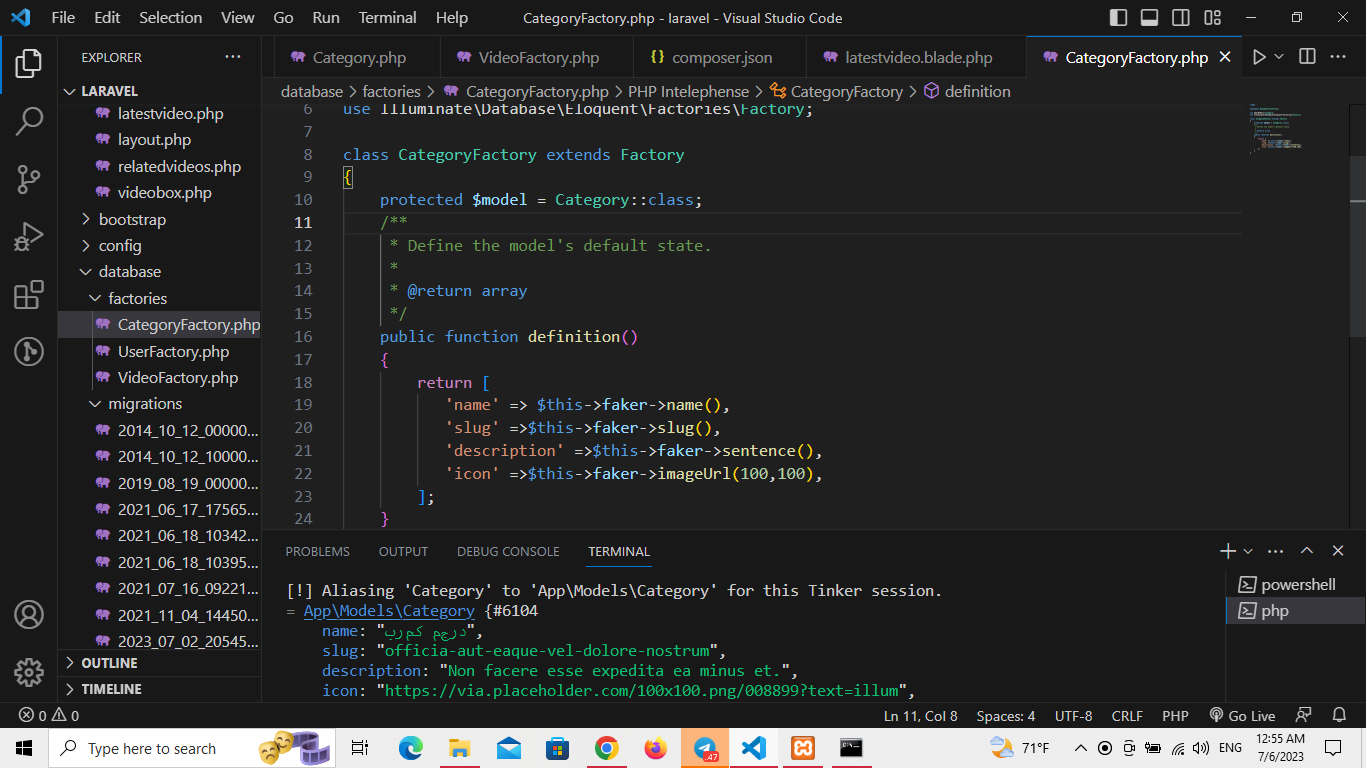Close the CategoryFactory.php editor tab
This screenshot has width=1366, height=768.
pos(1225,57)
